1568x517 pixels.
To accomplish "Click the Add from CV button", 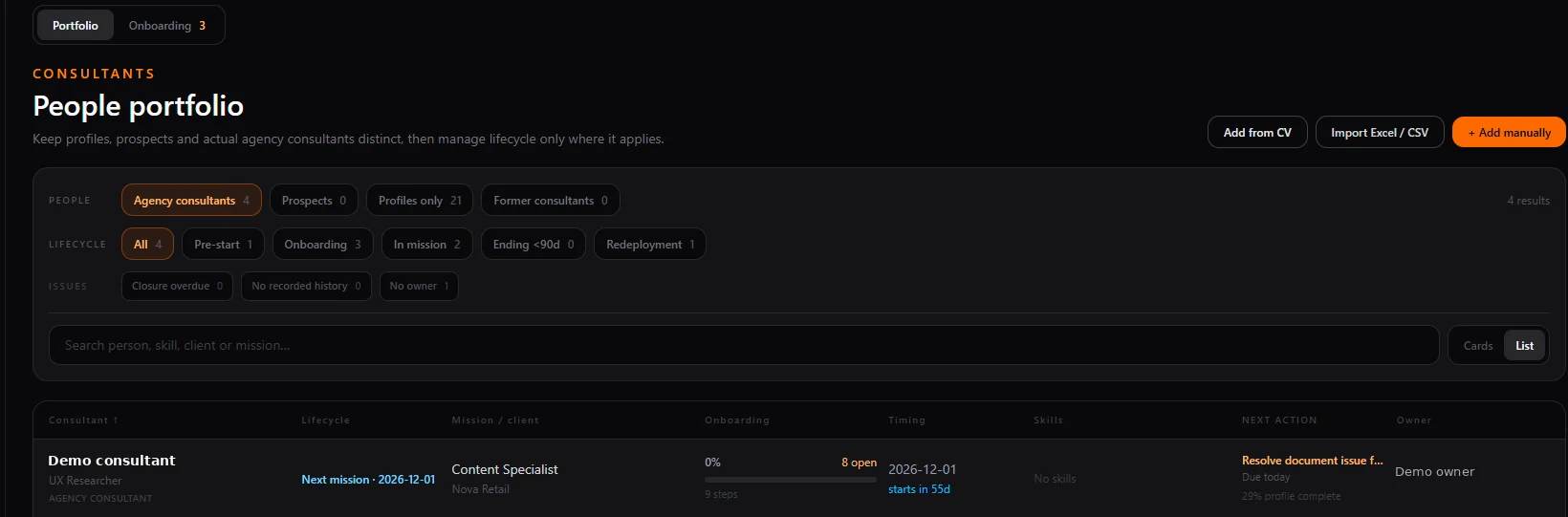I will [x=1257, y=133].
